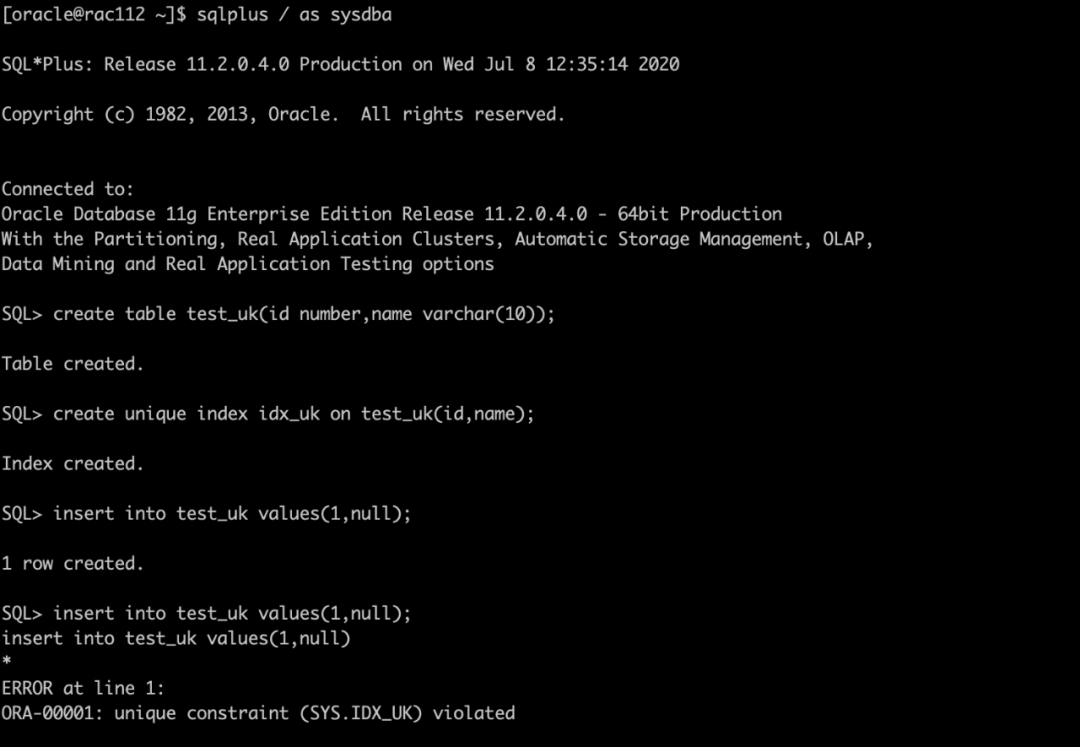Click the create unique index idx_uk statement

pos(293,414)
